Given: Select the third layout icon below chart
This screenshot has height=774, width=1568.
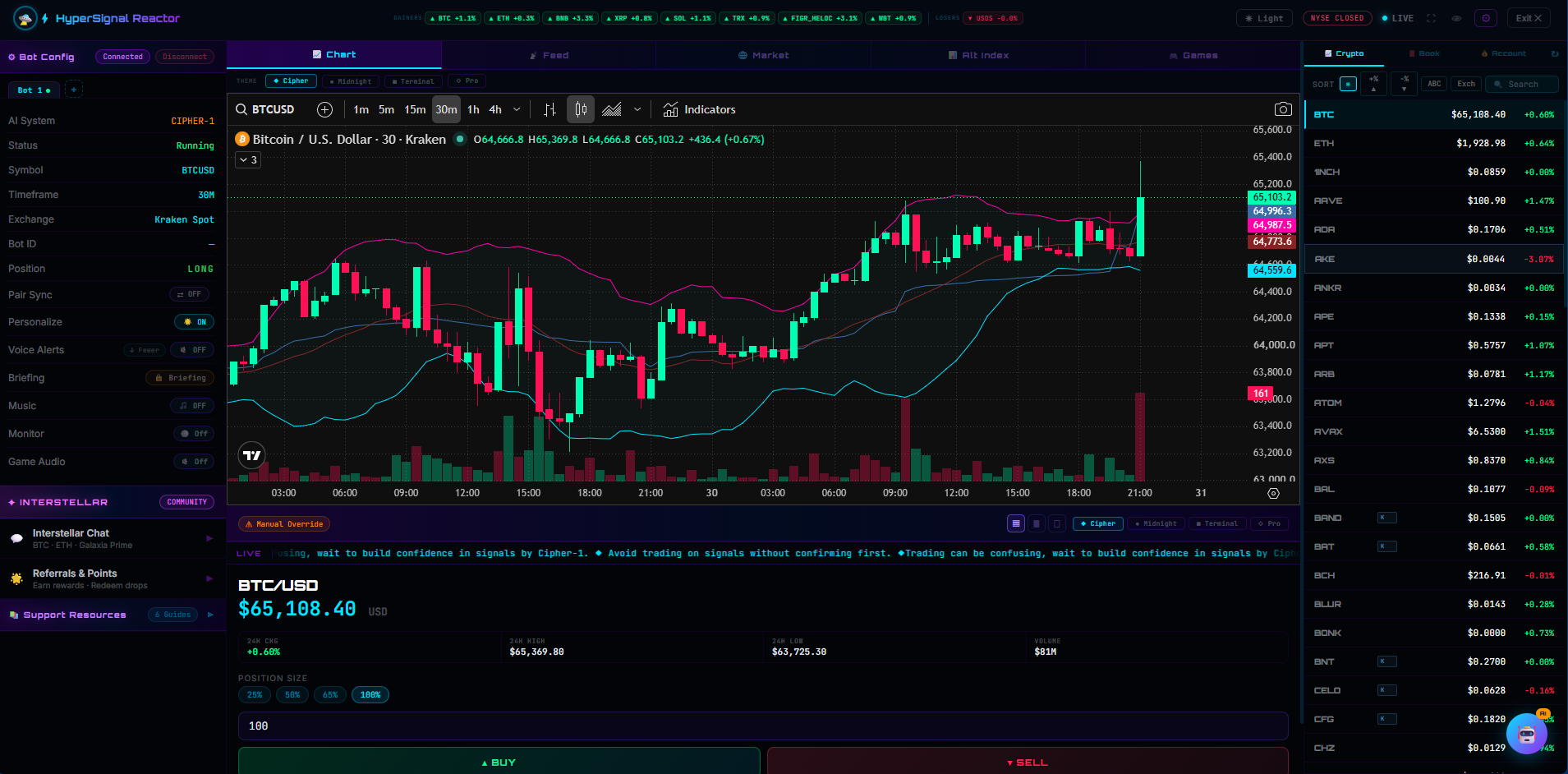Looking at the screenshot, I should [x=1057, y=523].
